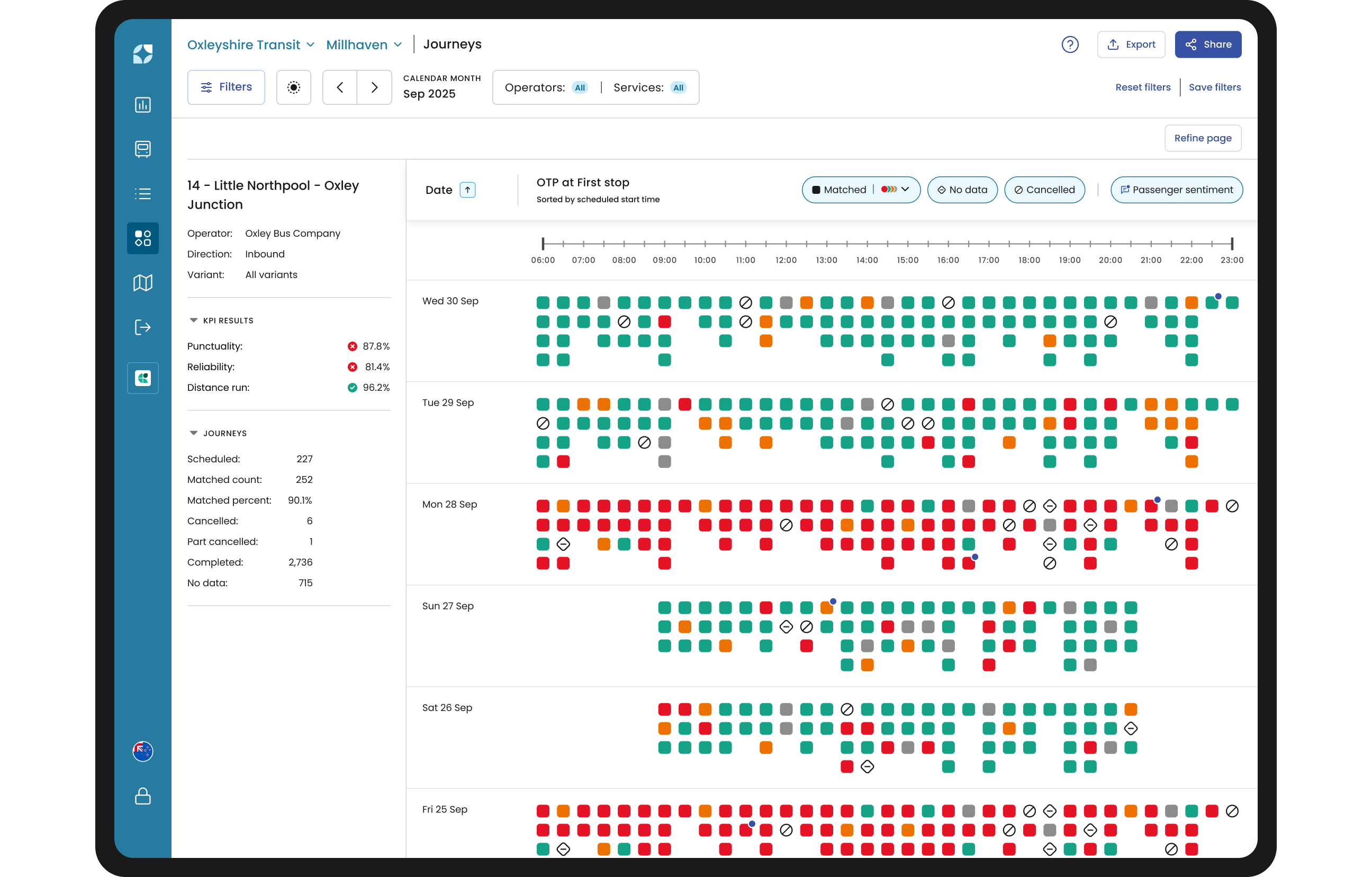Screen dimensions: 1372x877
Task: Open the bar chart dashboard sidebar icon
Action: click(142, 105)
